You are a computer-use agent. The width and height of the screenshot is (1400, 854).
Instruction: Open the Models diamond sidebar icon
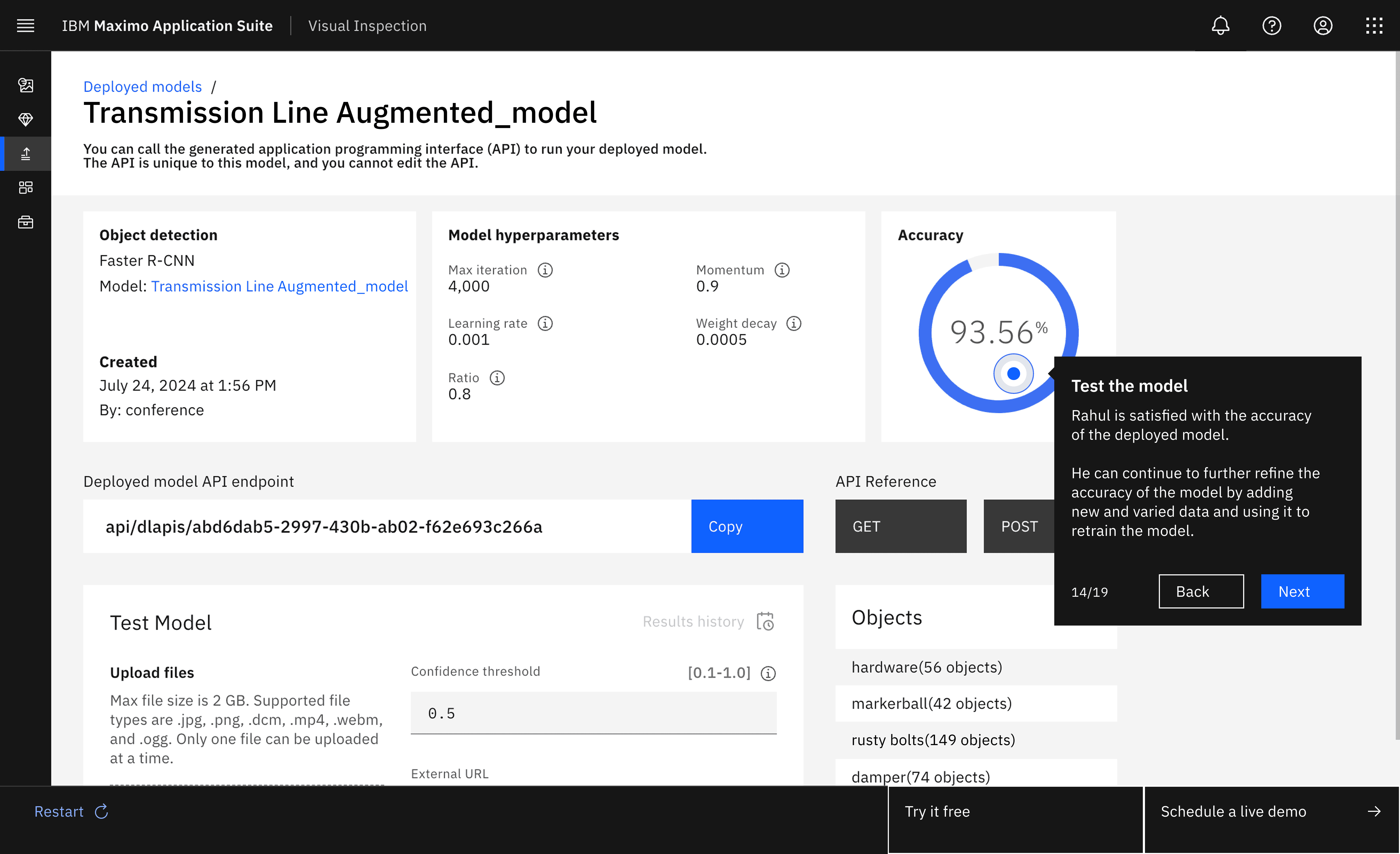(26, 119)
